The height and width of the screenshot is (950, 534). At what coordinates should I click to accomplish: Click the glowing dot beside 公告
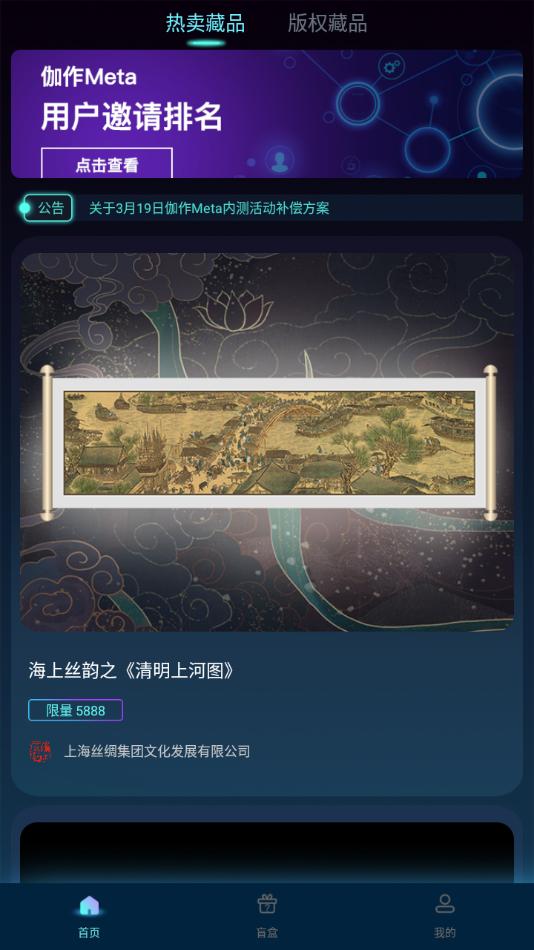point(24,208)
